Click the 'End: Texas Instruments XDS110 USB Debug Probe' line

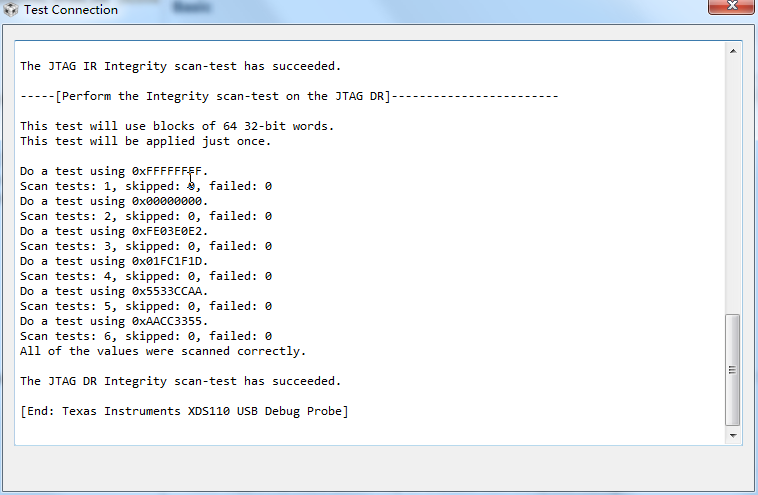click(x=184, y=411)
